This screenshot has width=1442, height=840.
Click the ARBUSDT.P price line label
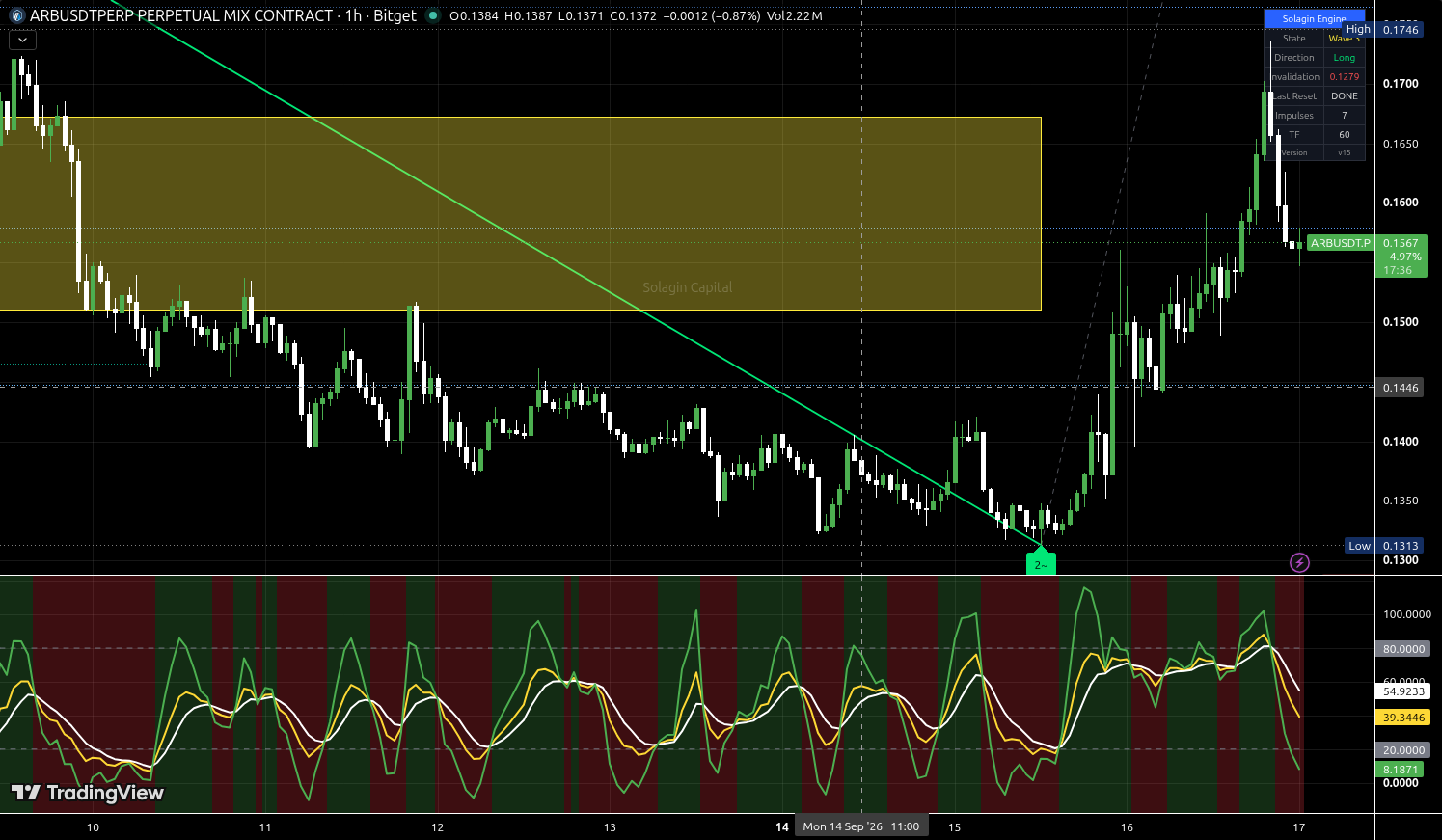coord(1340,243)
